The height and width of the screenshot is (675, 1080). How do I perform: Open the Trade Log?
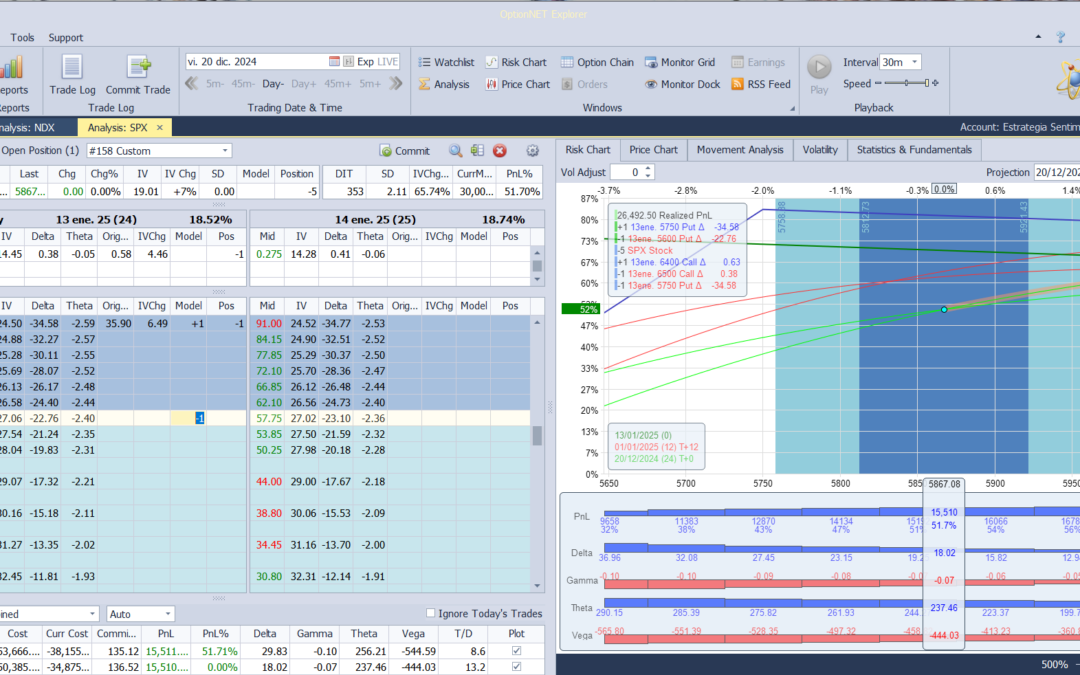pos(72,75)
